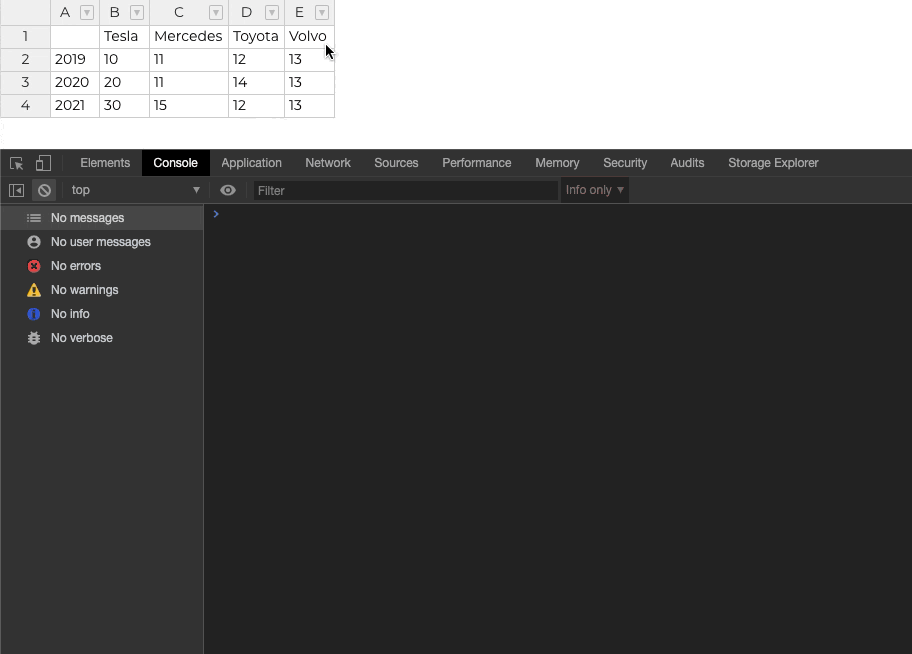The height and width of the screenshot is (654, 912).
Task: Open column D filter dropdown
Action: 272,12
